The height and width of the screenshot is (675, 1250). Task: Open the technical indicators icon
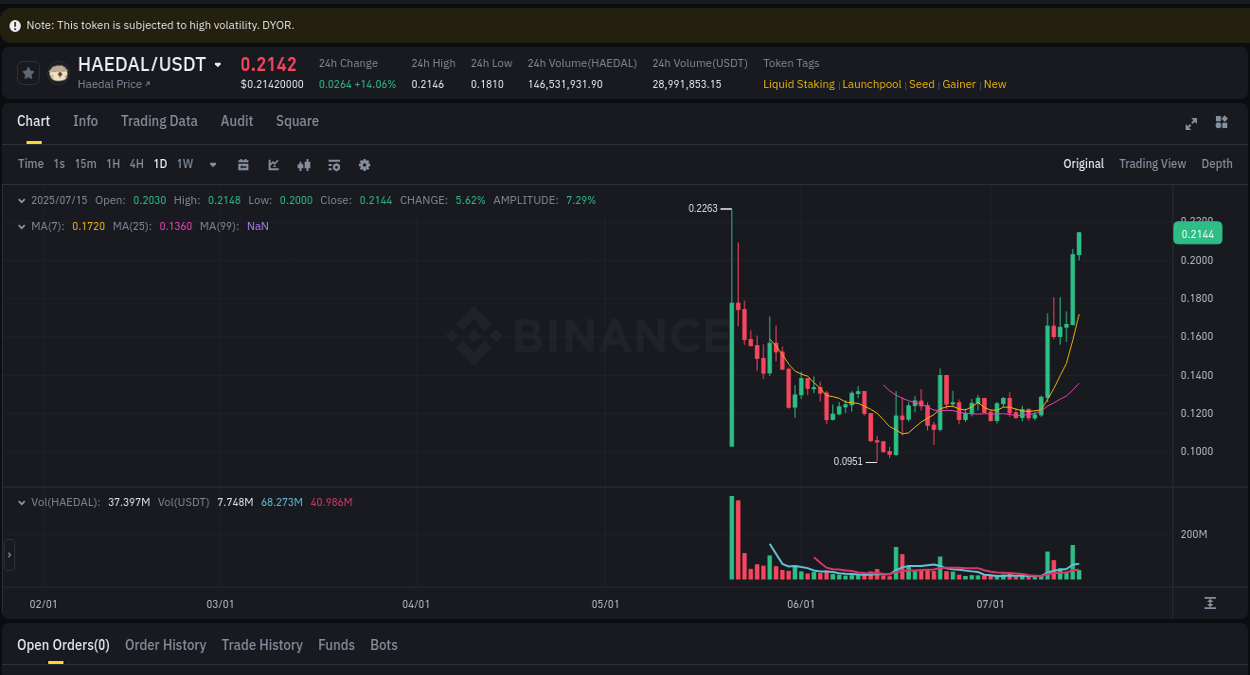(x=304, y=164)
